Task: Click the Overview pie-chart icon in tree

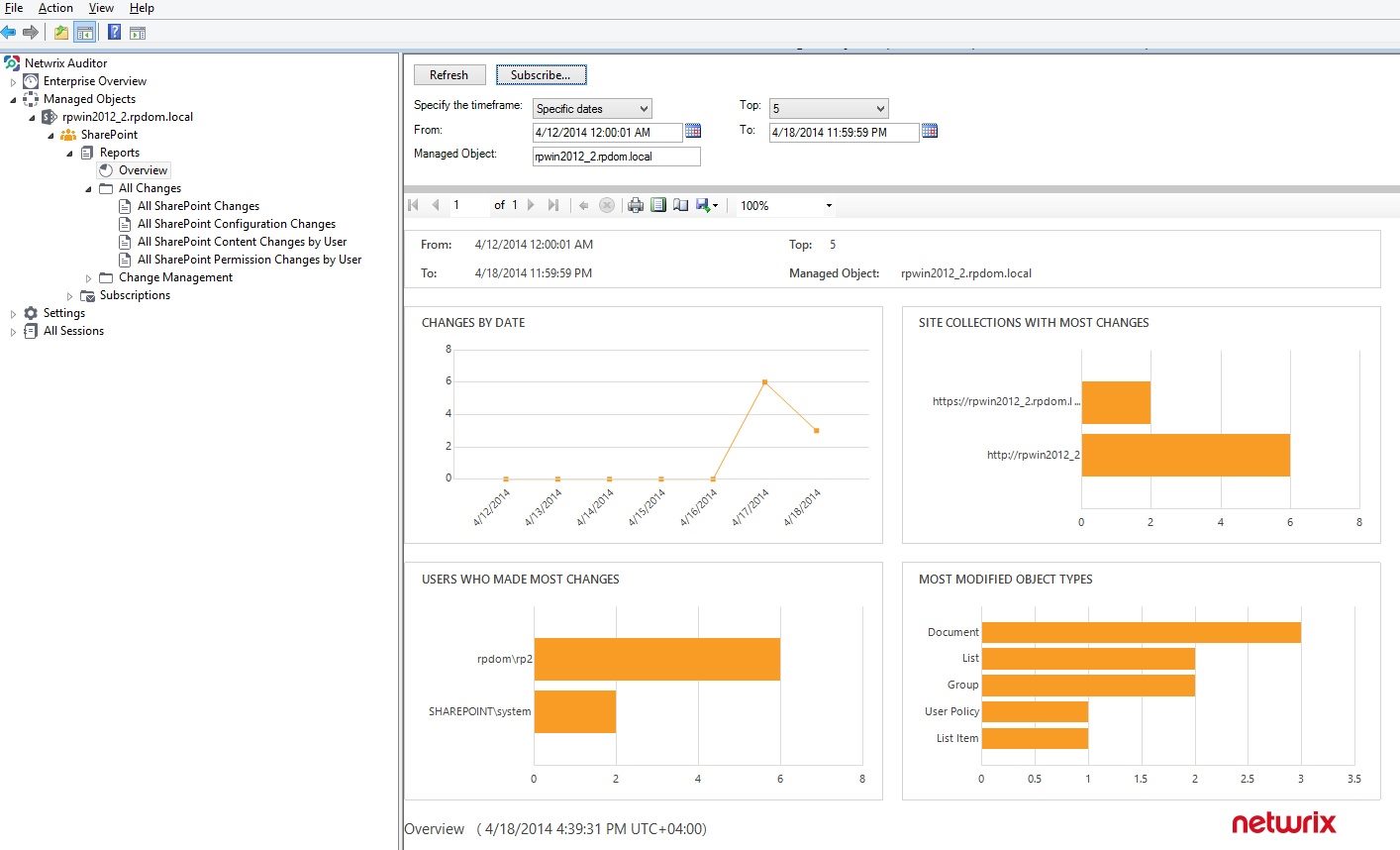Action: (106, 170)
